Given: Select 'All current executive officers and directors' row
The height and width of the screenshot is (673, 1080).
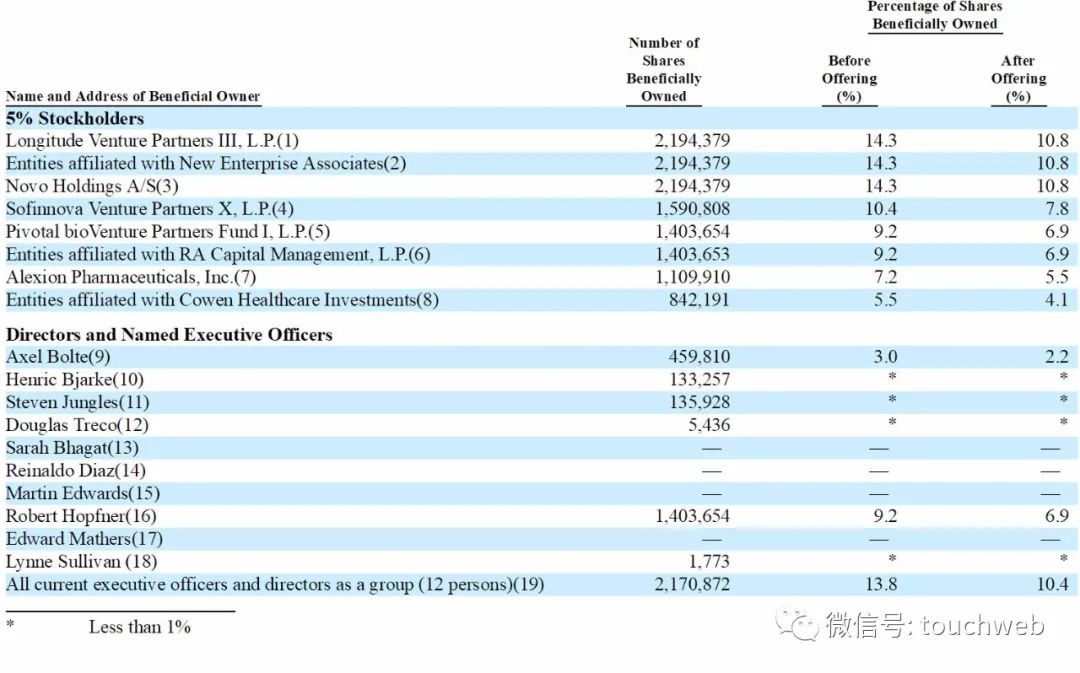Looking at the screenshot, I should (540, 585).
